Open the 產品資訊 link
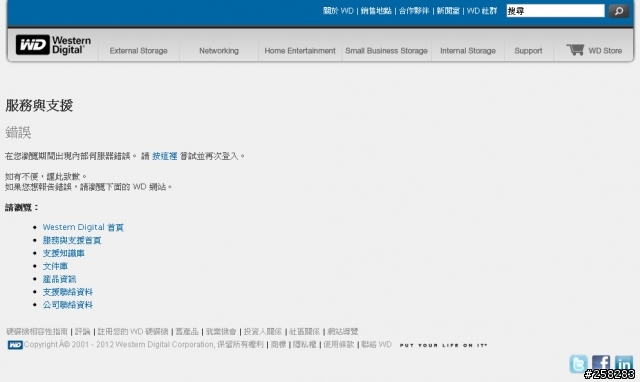This screenshot has width=640, height=382. (x=59, y=279)
